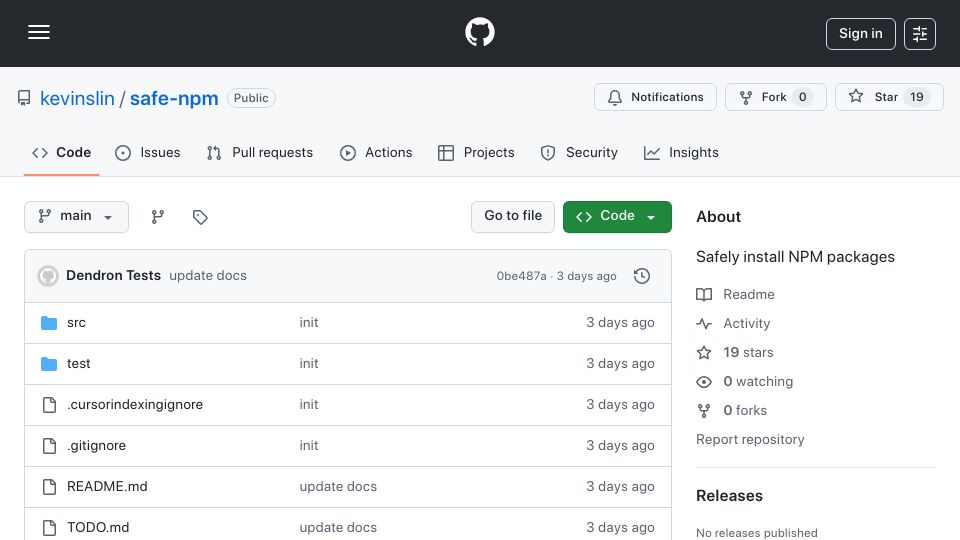
Task: Open .gitignore file
Action: pos(96,446)
